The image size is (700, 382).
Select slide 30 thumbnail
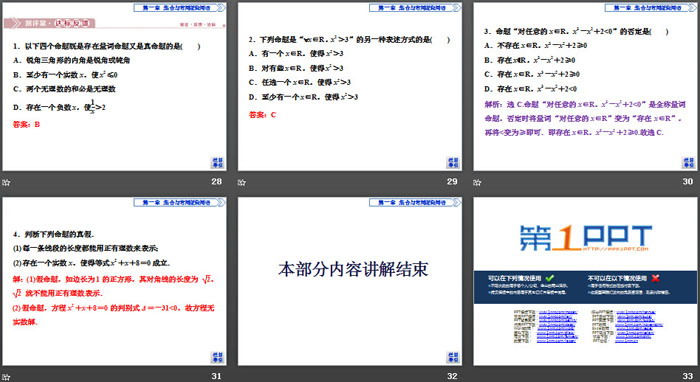(x=586, y=87)
